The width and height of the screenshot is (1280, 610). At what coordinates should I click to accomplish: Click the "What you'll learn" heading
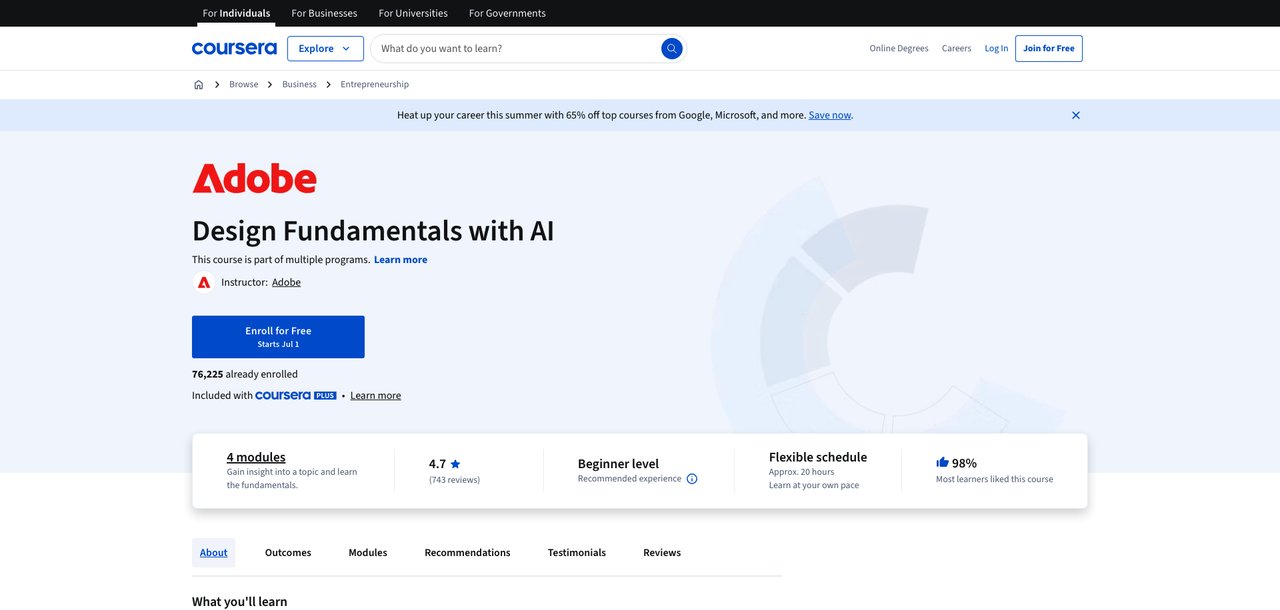coord(240,602)
